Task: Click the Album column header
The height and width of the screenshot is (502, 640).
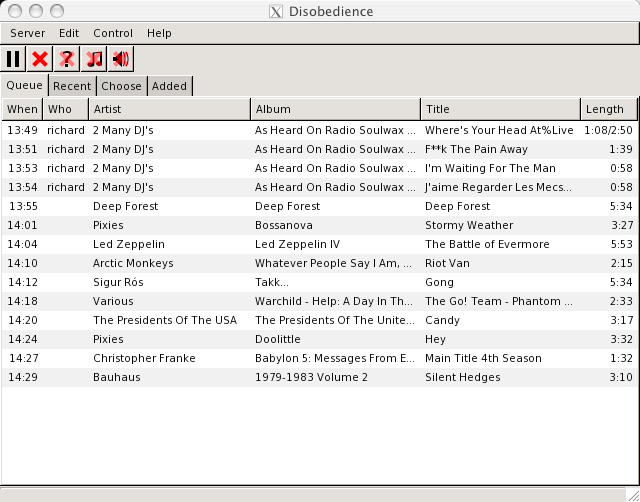Action: 336,109
